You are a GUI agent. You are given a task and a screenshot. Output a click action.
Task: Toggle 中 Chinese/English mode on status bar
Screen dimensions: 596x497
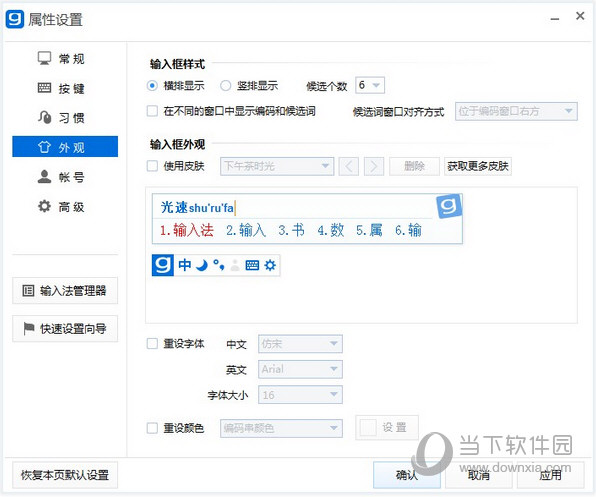185,265
